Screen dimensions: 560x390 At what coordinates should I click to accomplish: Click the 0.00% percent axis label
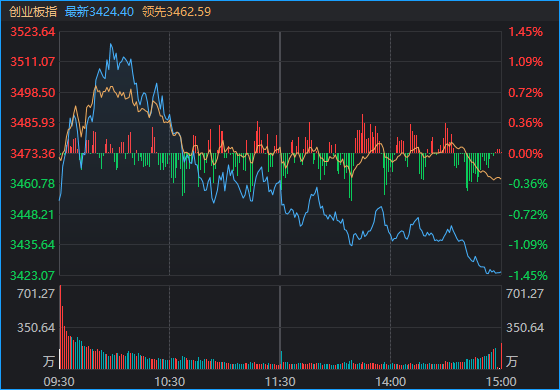(525, 154)
